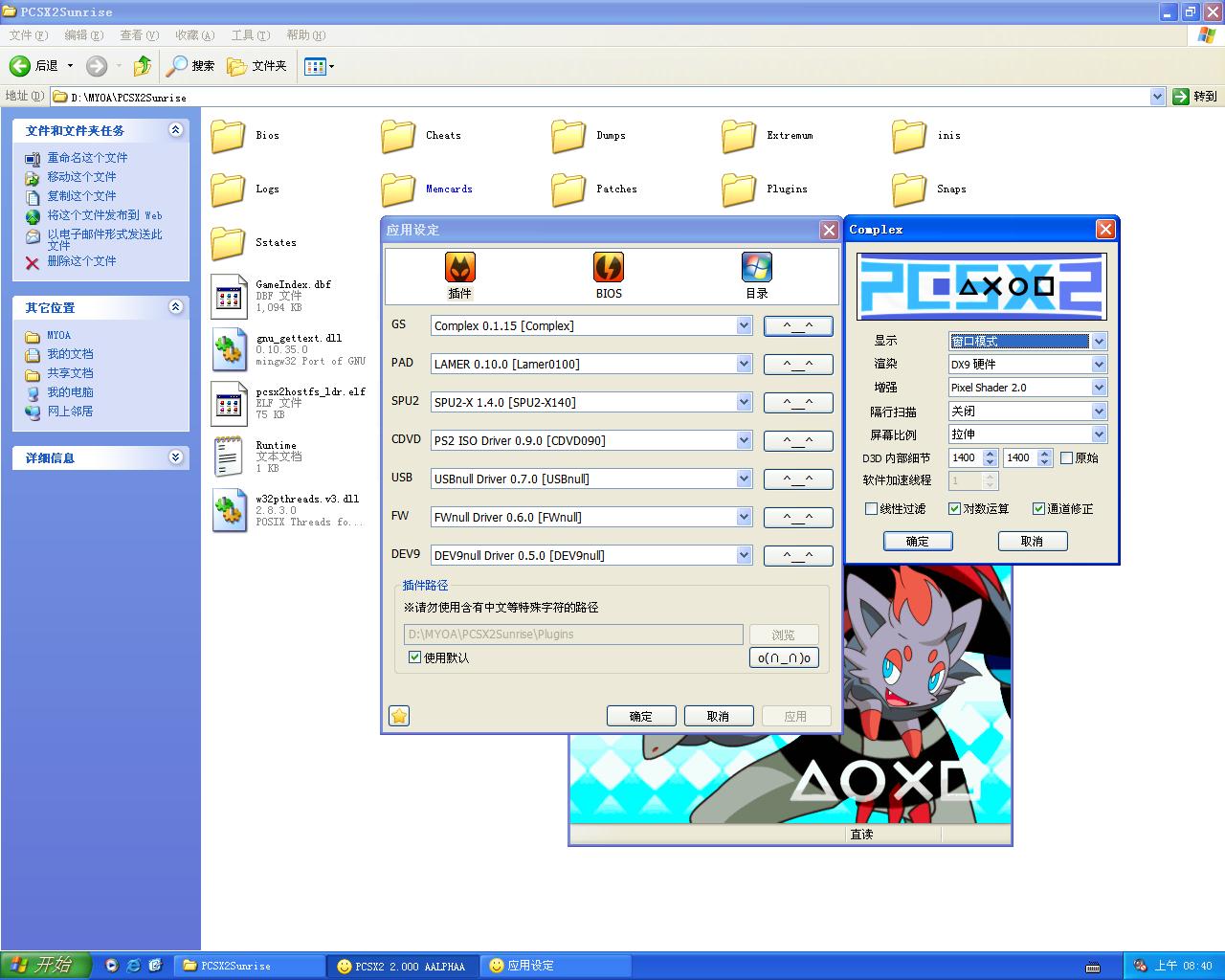1225x980 pixels.
Task: Increase the first D3D resolution spinner
Action: pos(991,454)
